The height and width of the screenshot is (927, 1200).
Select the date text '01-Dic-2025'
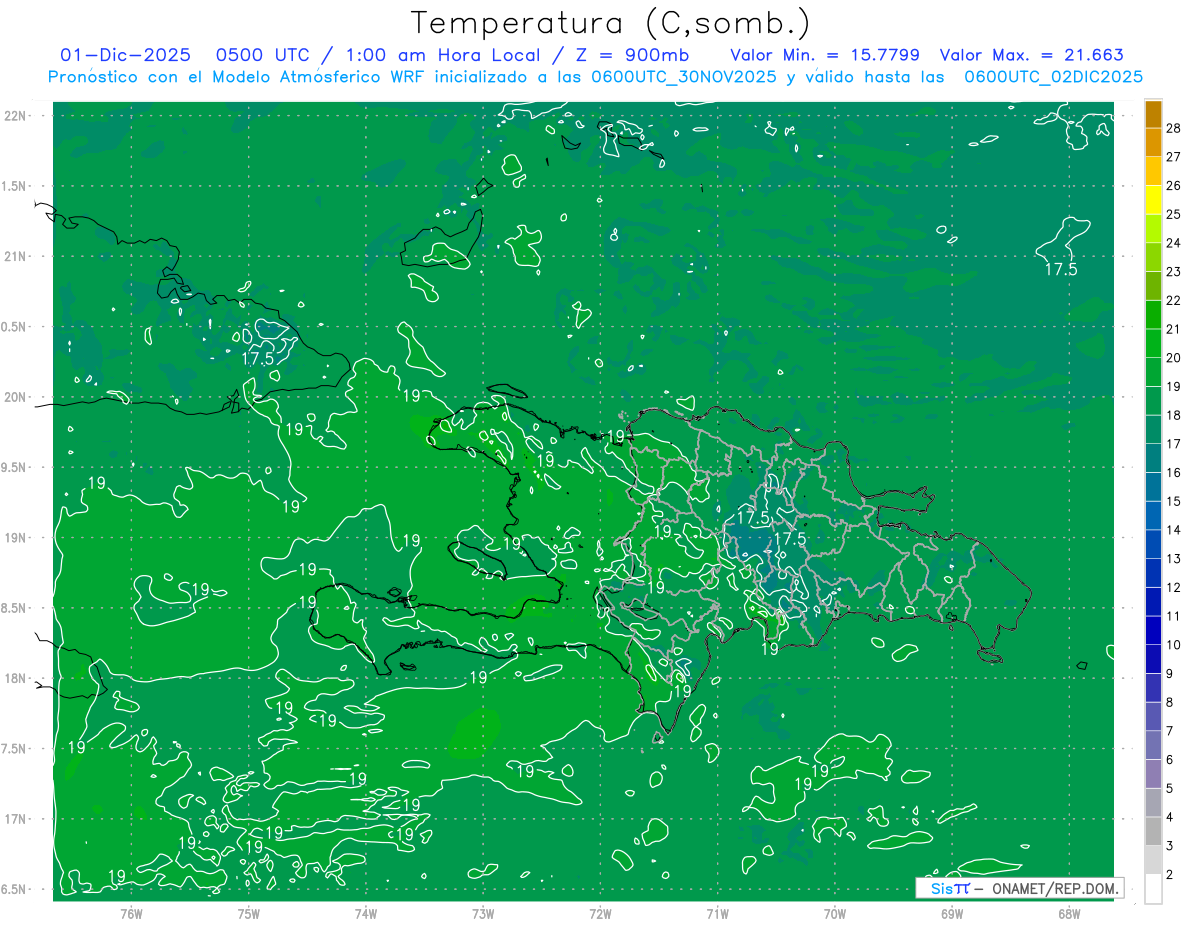[x=125, y=55]
